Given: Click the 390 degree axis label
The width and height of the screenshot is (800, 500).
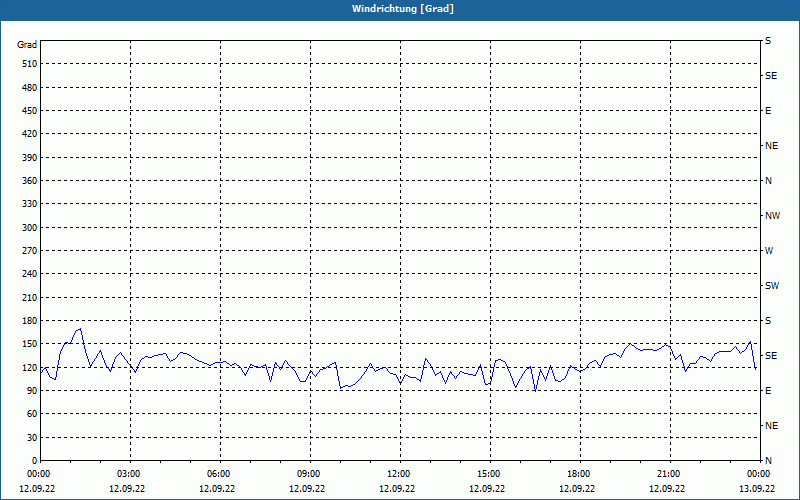Looking at the screenshot, I should coord(30,158).
